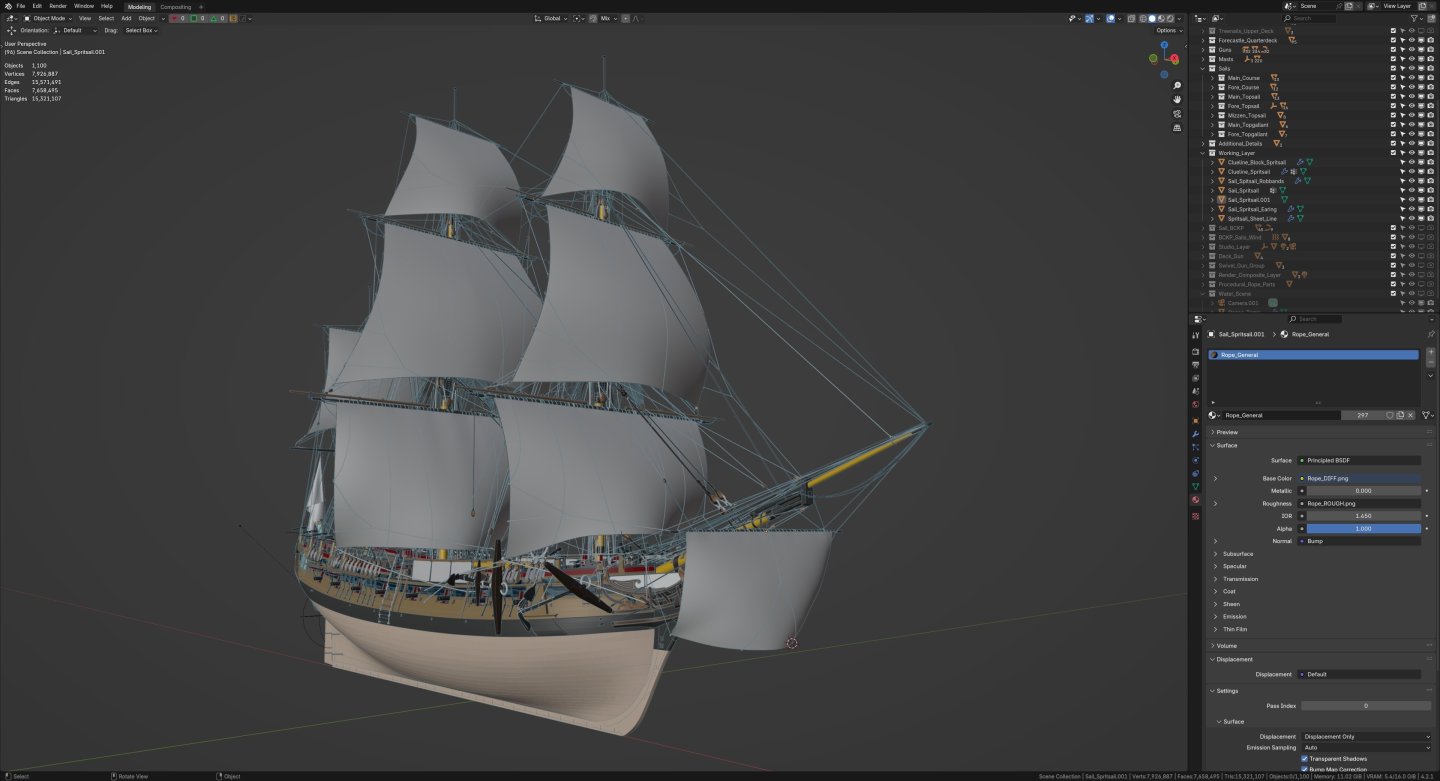Open the Render menu
This screenshot has width=1440, height=781.
pyautogui.click(x=58, y=6)
